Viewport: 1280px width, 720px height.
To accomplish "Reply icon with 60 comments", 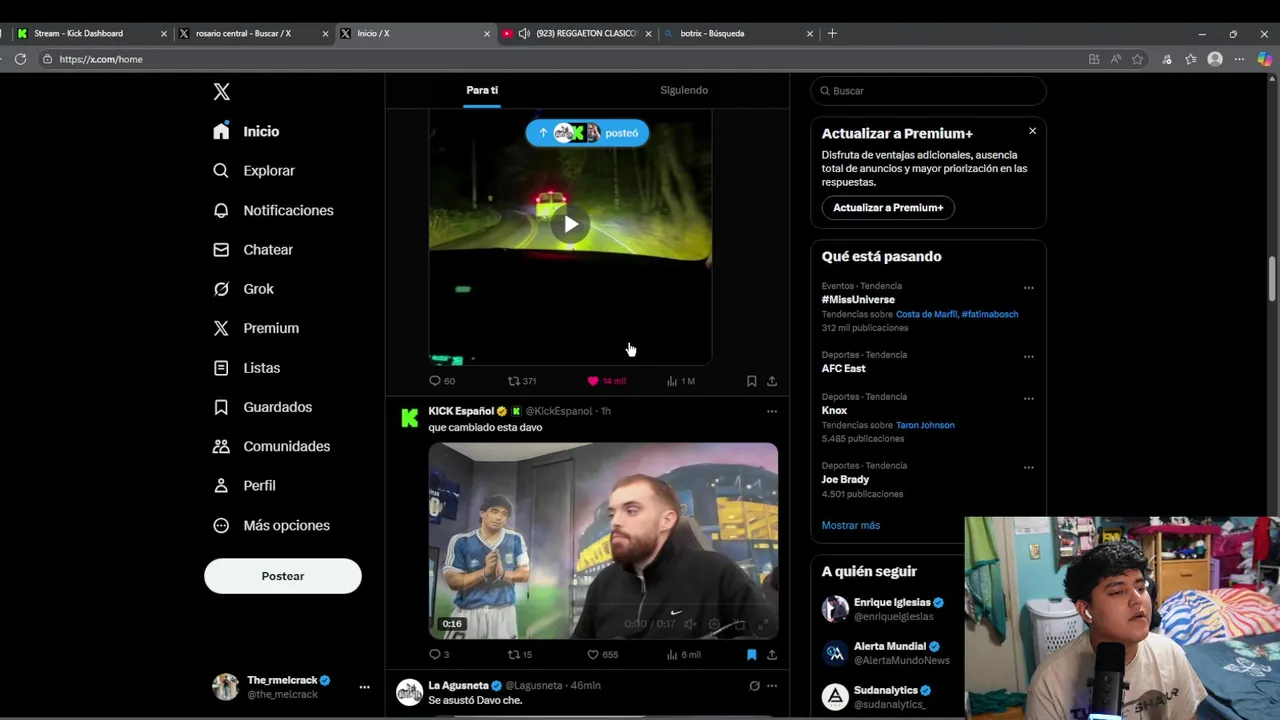I will pos(442,381).
